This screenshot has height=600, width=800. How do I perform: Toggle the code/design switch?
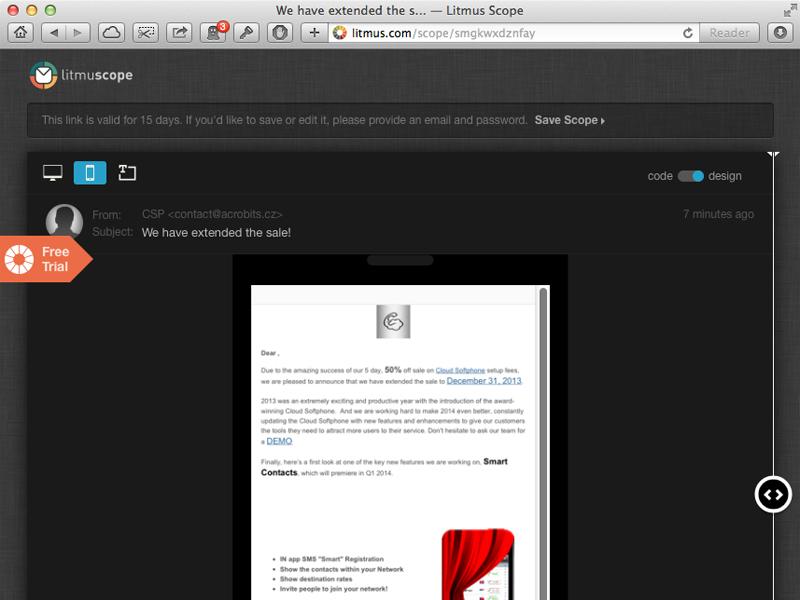[690, 176]
